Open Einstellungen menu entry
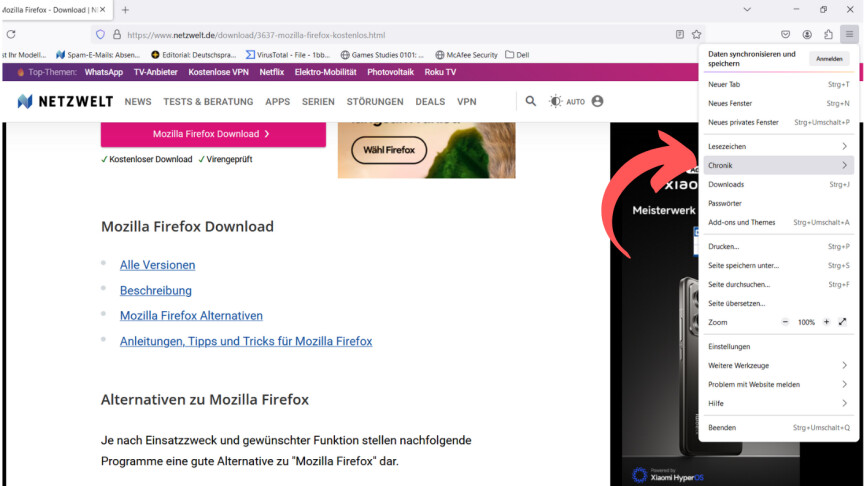Image resolution: width=864 pixels, height=486 pixels. (x=779, y=346)
